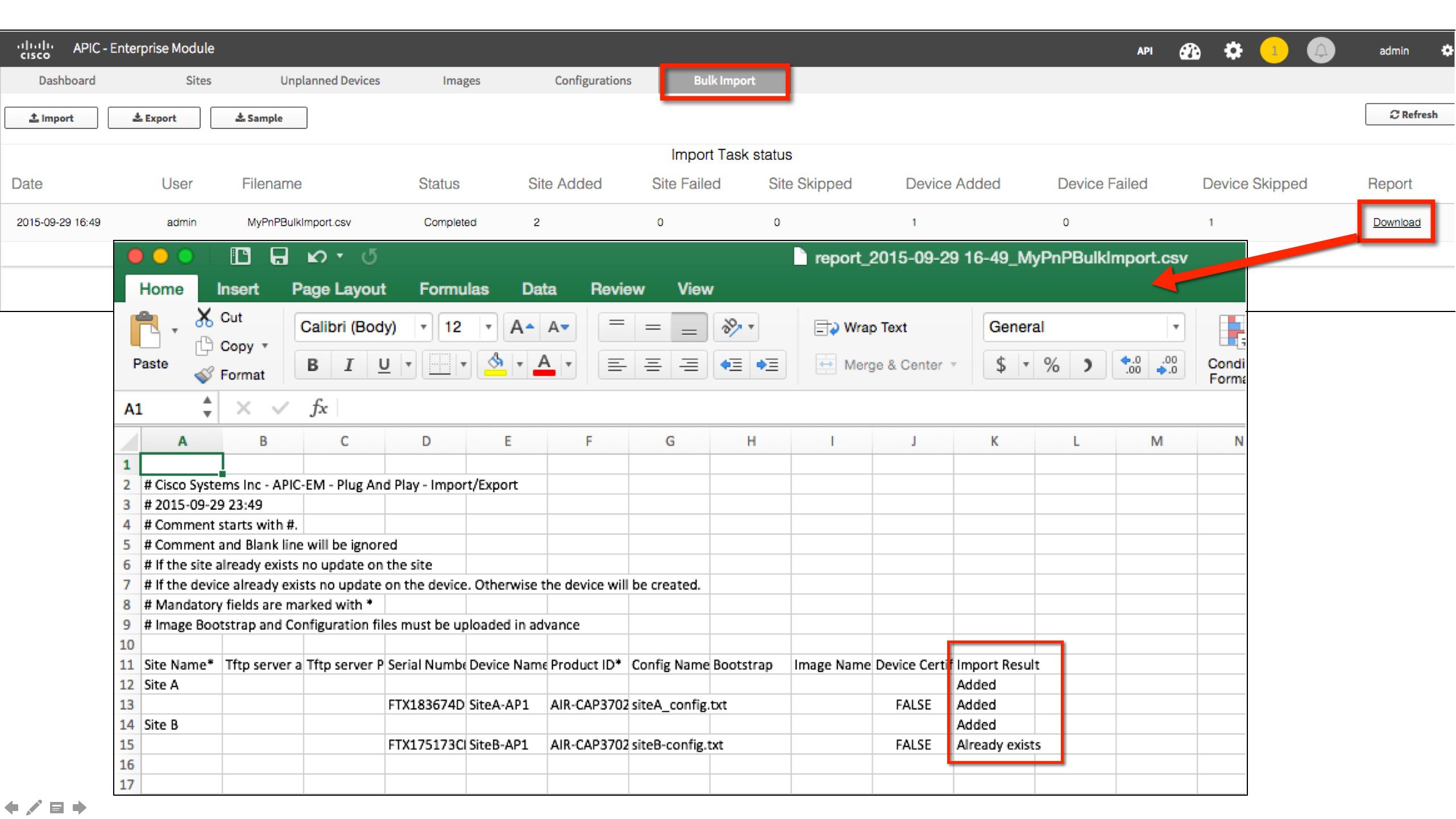Click the increase indent icon

768,365
